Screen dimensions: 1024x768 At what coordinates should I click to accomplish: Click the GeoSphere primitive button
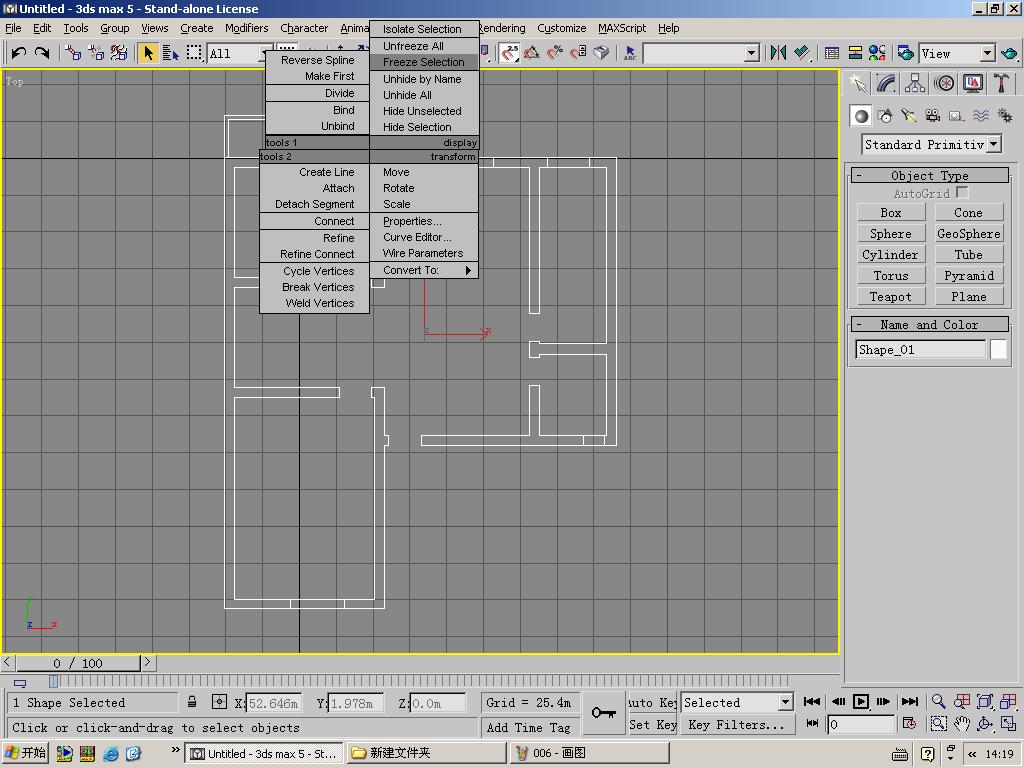(968, 234)
